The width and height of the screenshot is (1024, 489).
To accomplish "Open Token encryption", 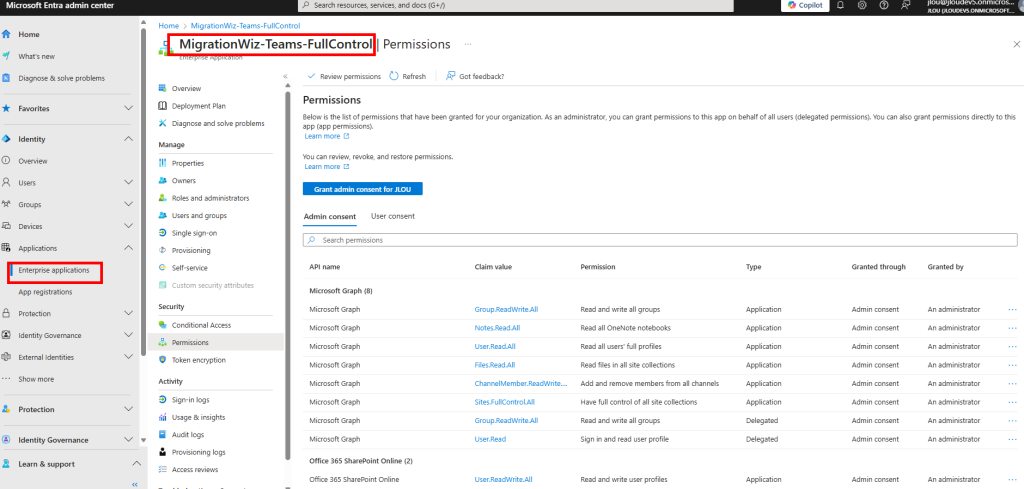I will click(199, 360).
